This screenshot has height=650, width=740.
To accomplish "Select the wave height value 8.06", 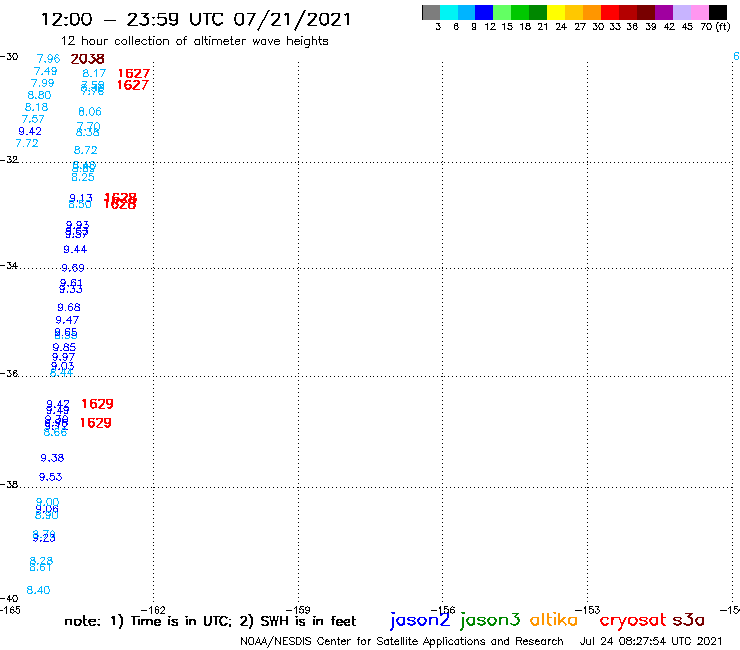I will point(90,112).
